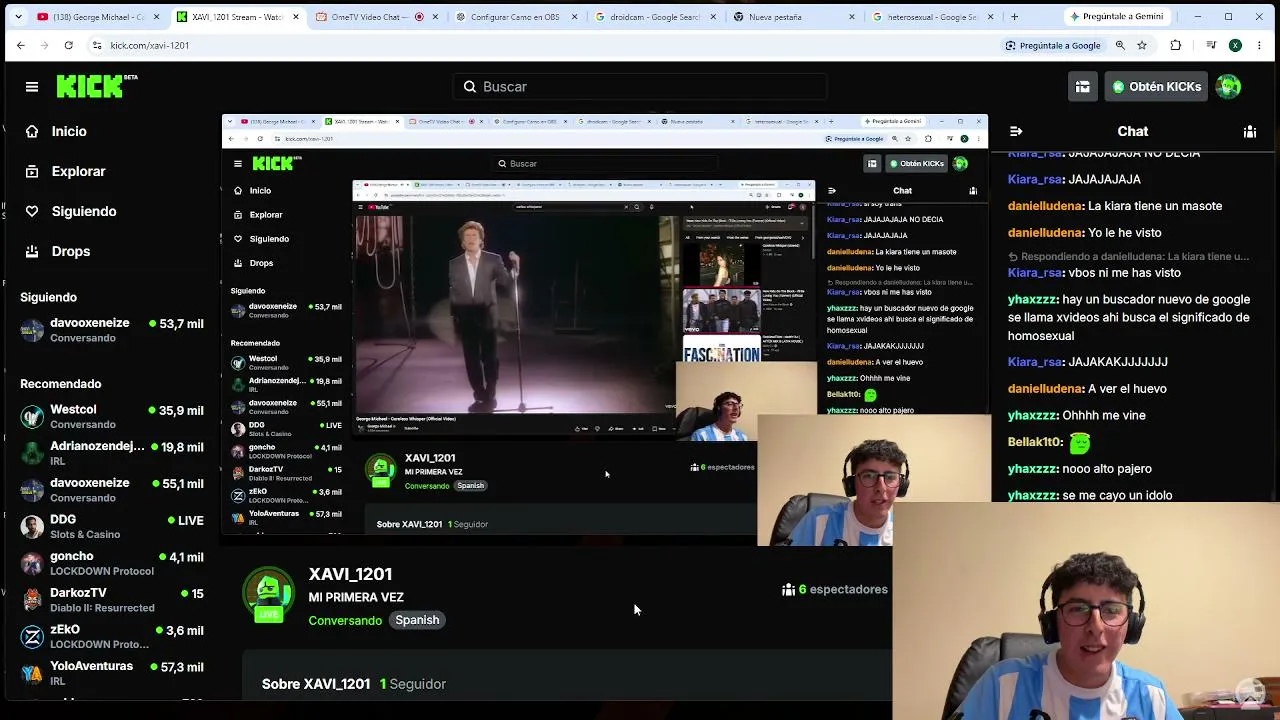Image resolution: width=1280 pixels, height=720 pixels.
Task: Open YoloAventuras IRL channel
Action: tap(111, 673)
